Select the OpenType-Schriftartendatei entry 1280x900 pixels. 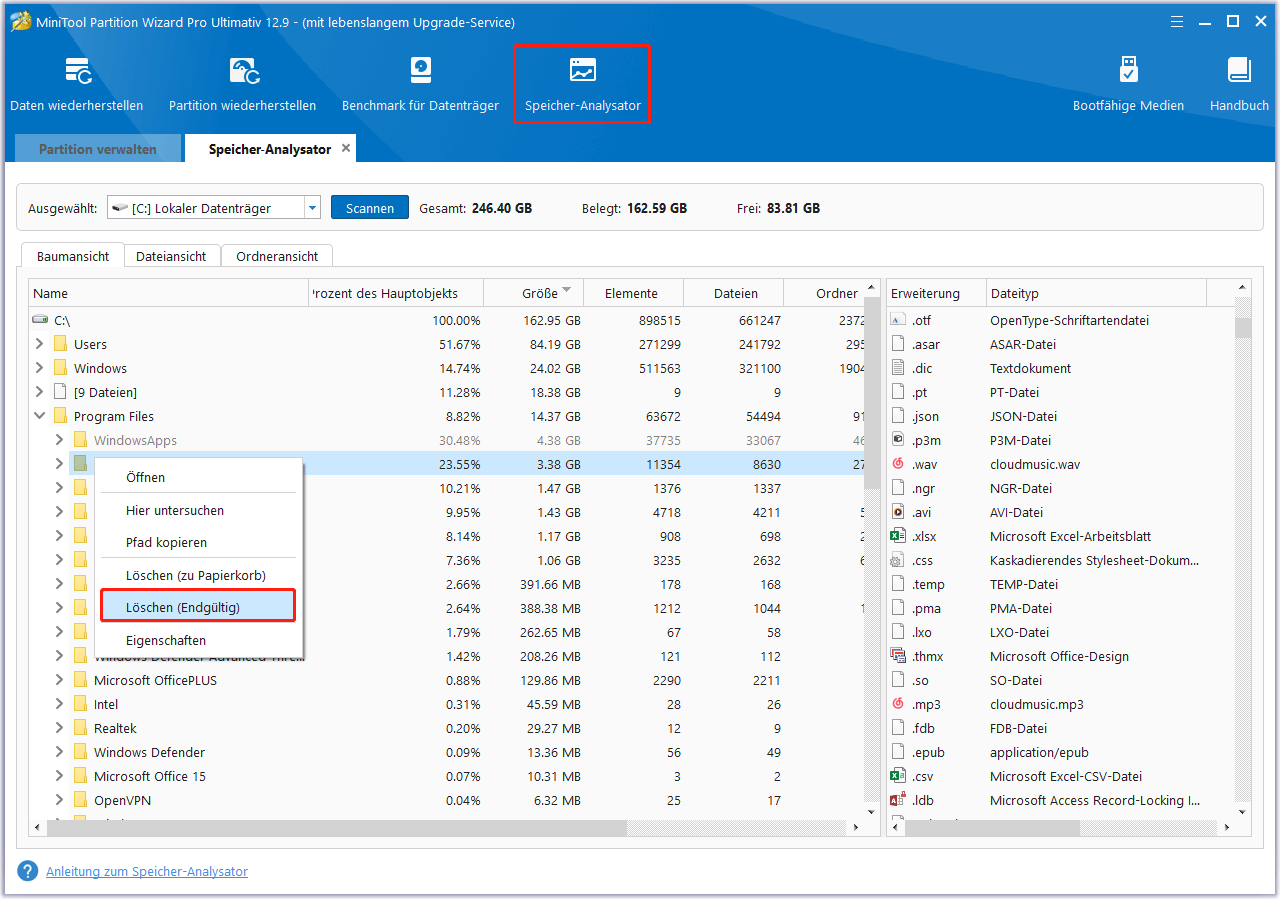(1069, 320)
